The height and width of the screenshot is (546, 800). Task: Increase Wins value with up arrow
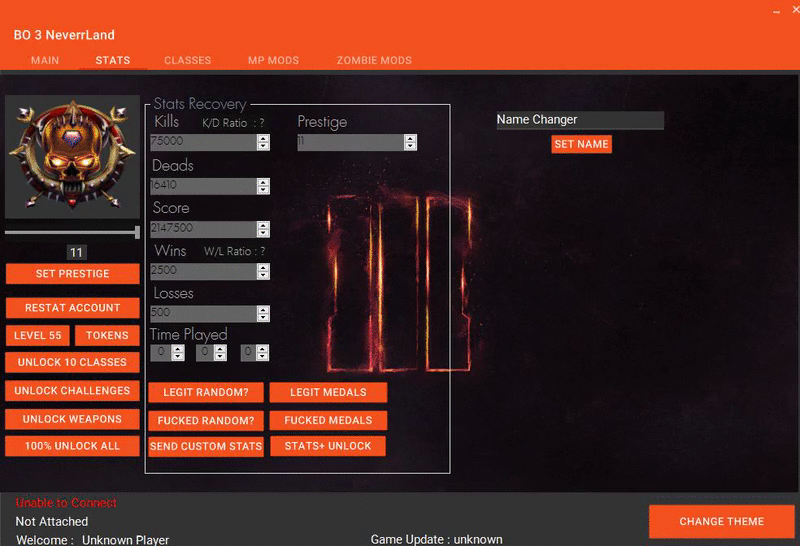(263, 267)
